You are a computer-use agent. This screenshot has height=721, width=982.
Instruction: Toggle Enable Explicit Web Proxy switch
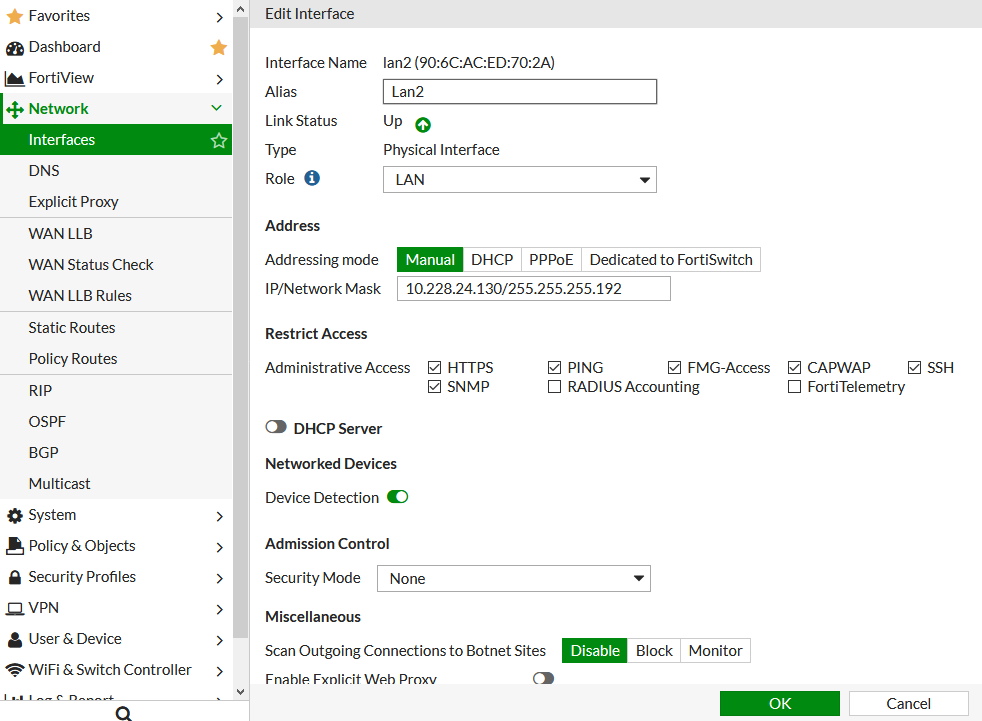(x=544, y=678)
